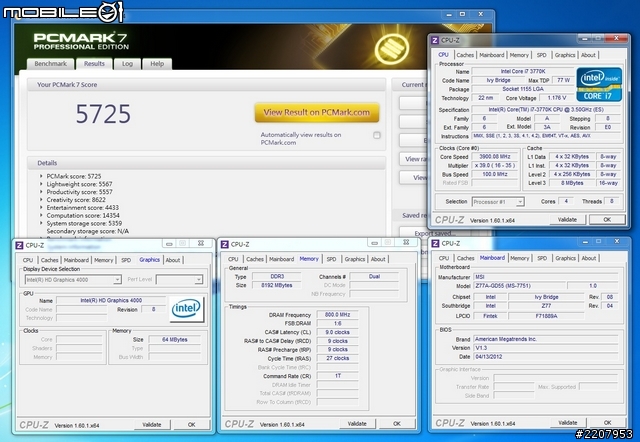640x442 pixels.
Task: Click the Secondary storage score: N/A line
Action: click(x=88, y=231)
